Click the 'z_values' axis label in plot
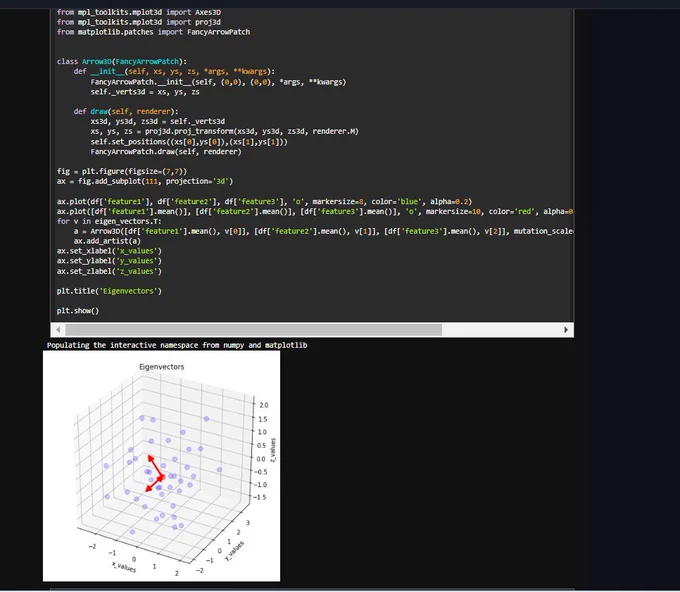 [x=273, y=449]
